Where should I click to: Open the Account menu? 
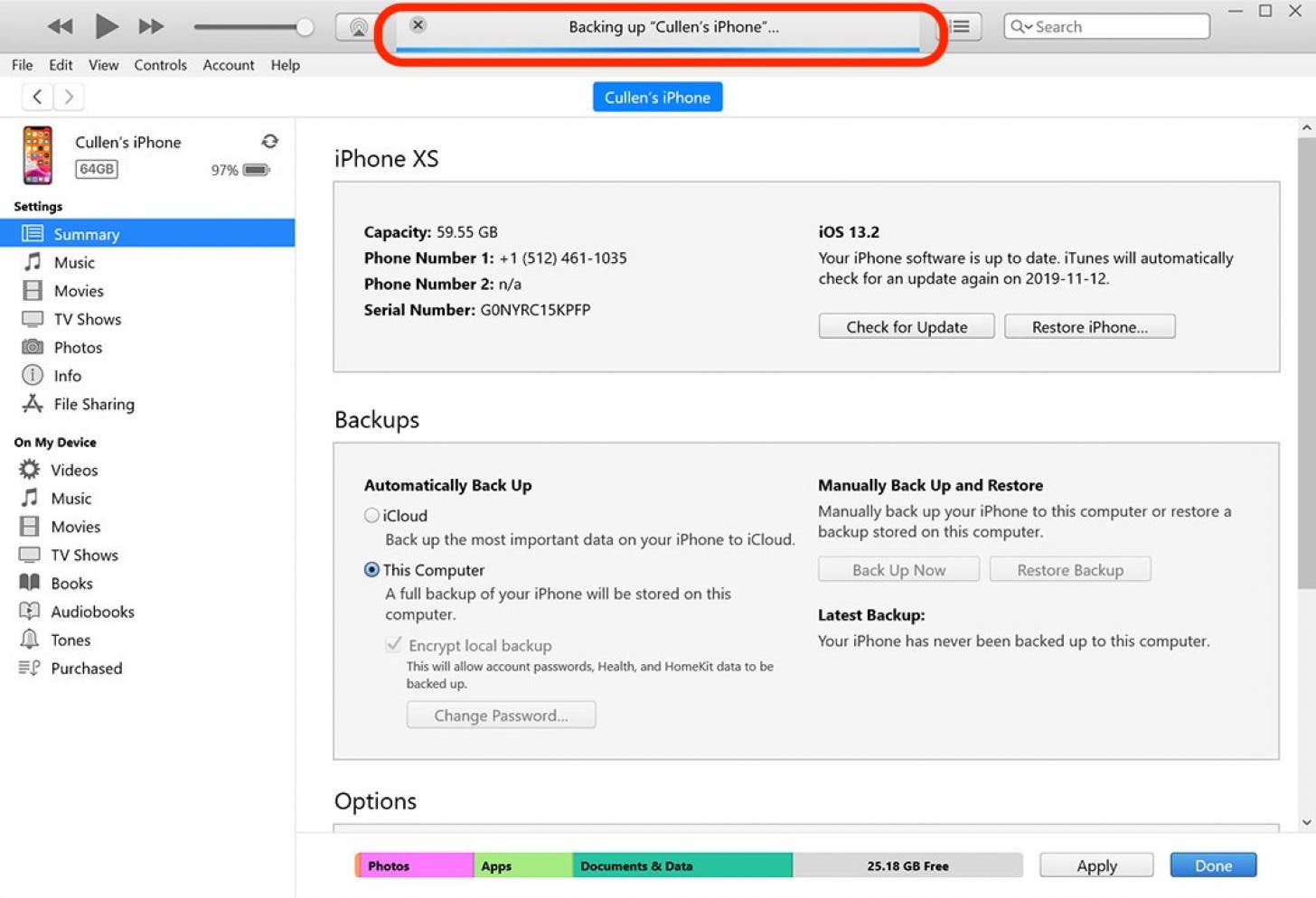coord(228,65)
